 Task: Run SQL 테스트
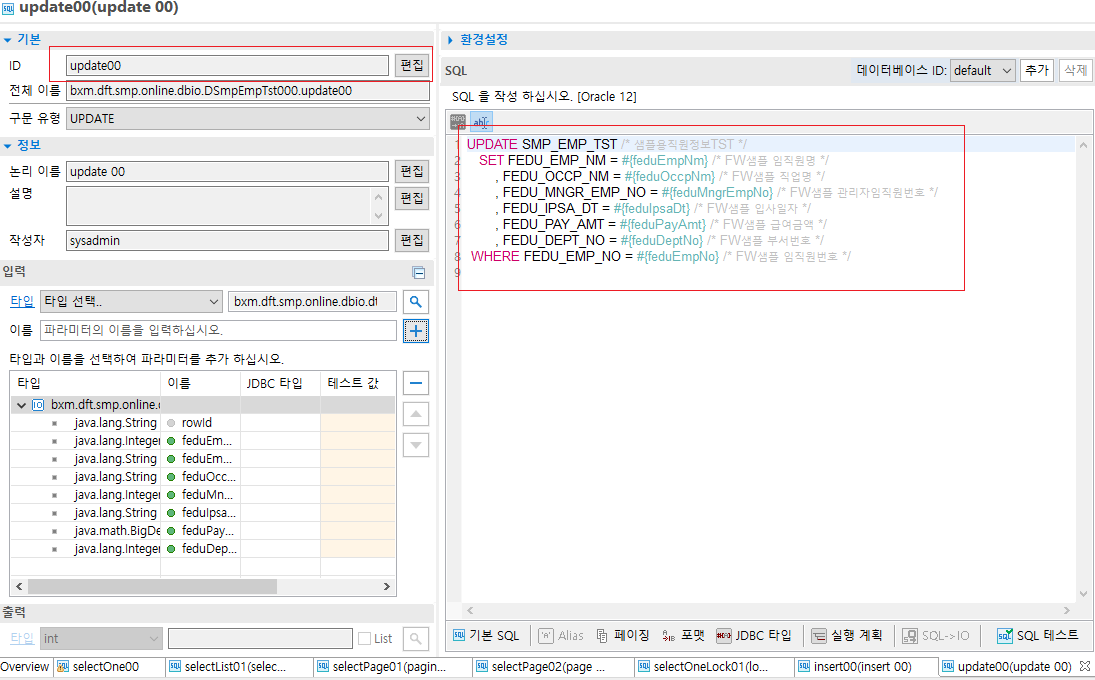1038,635
